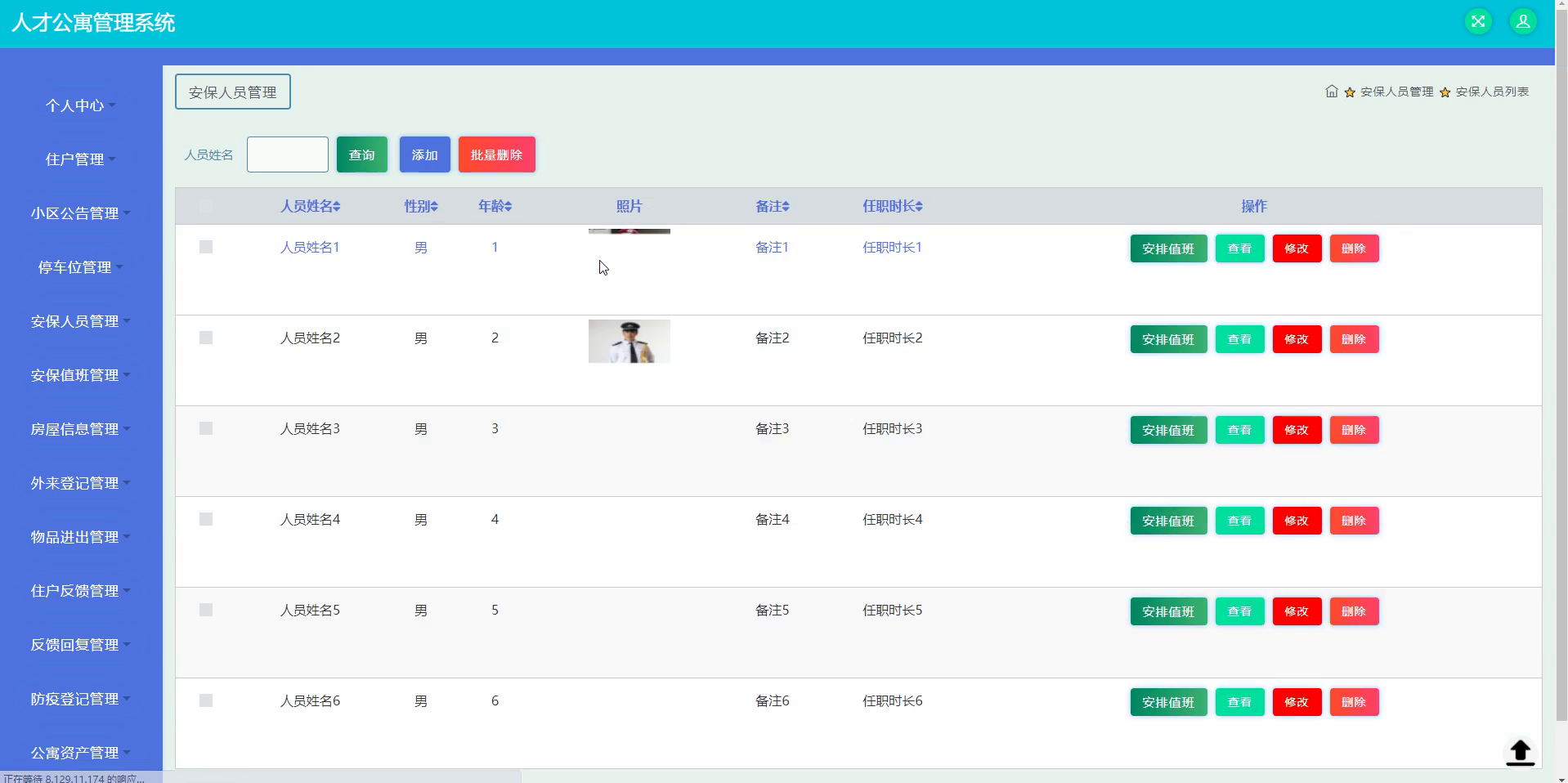This screenshot has height=783, width=1568.
Task: Expand the 房屋信息管理 sidebar menu
Action: click(x=81, y=429)
